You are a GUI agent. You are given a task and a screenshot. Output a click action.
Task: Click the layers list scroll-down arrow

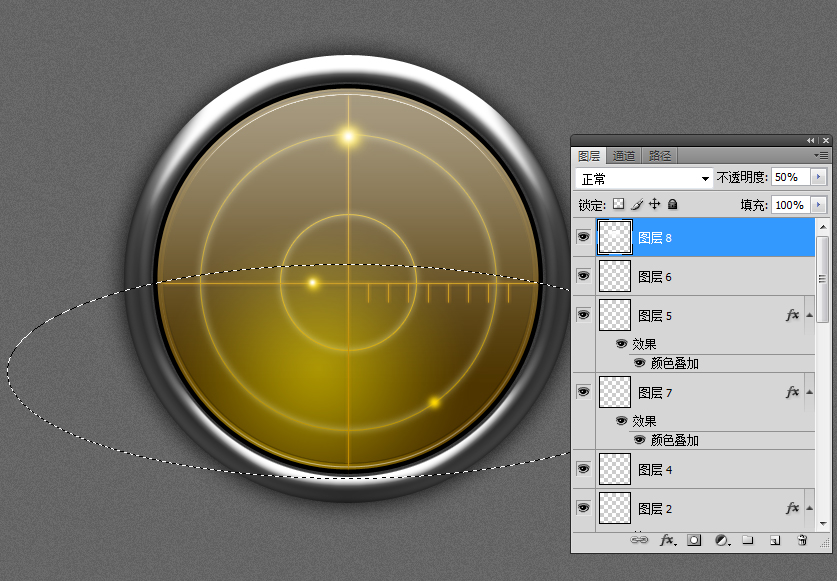[x=823, y=524]
